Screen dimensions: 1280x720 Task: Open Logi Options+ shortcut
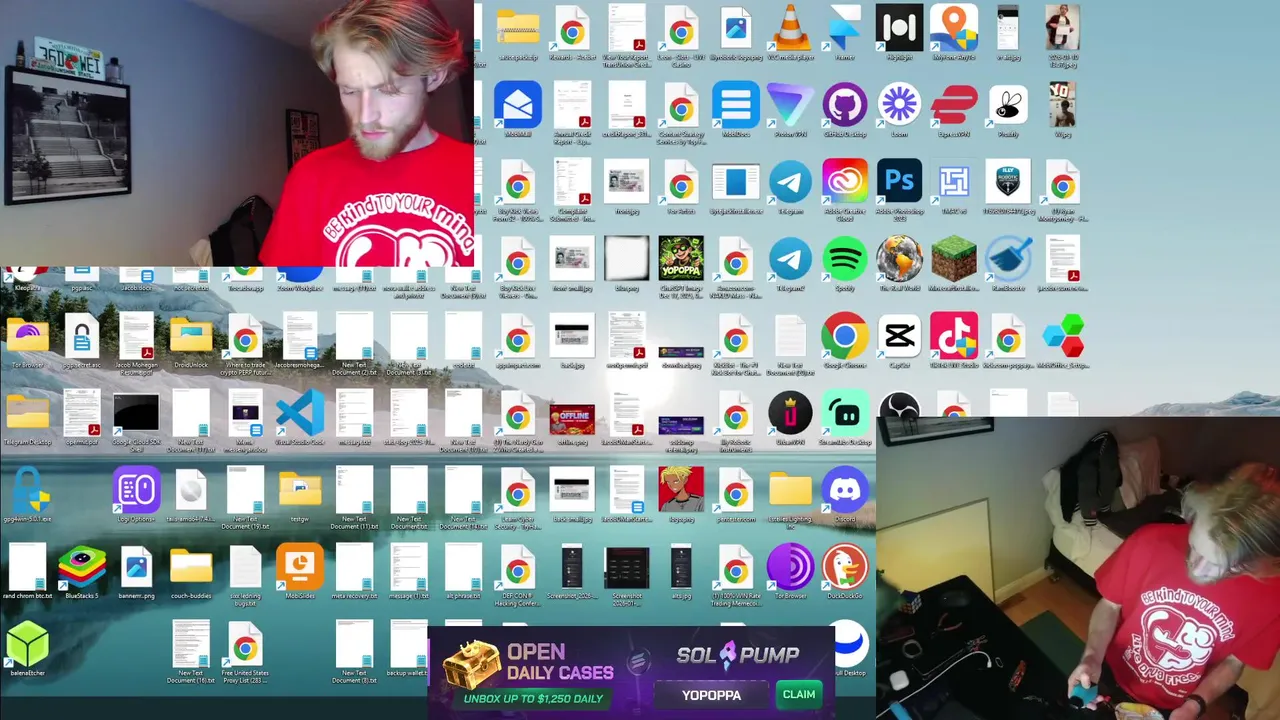coord(136,490)
